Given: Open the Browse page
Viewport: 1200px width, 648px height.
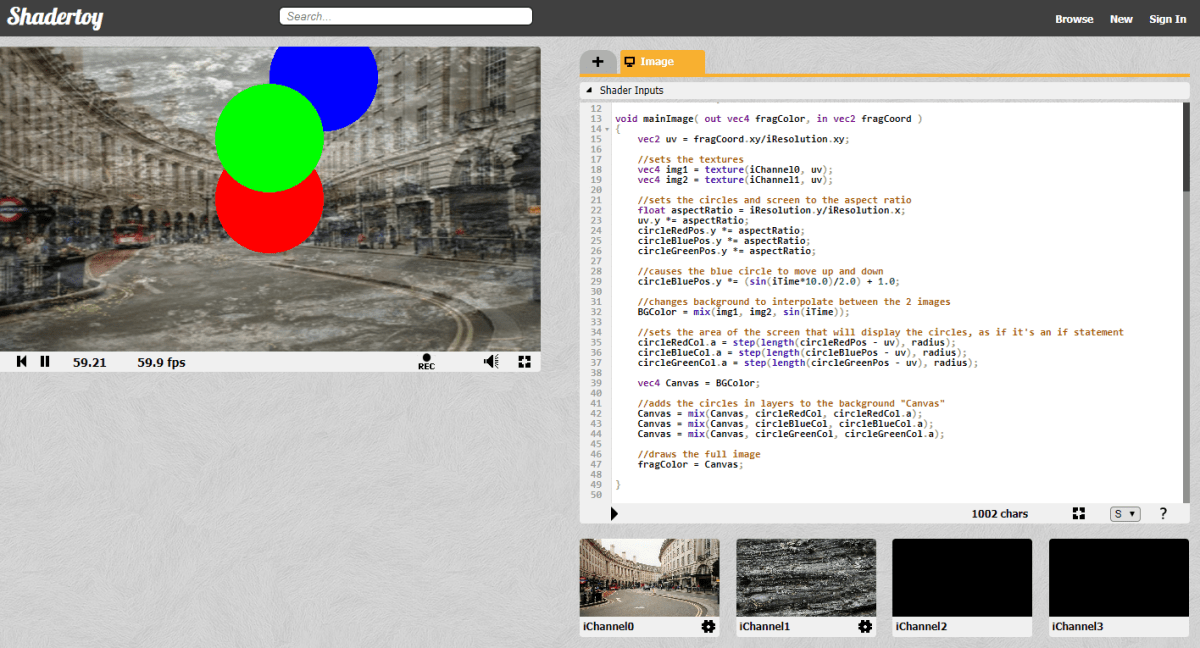Looking at the screenshot, I should click(x=1074, y=19).
